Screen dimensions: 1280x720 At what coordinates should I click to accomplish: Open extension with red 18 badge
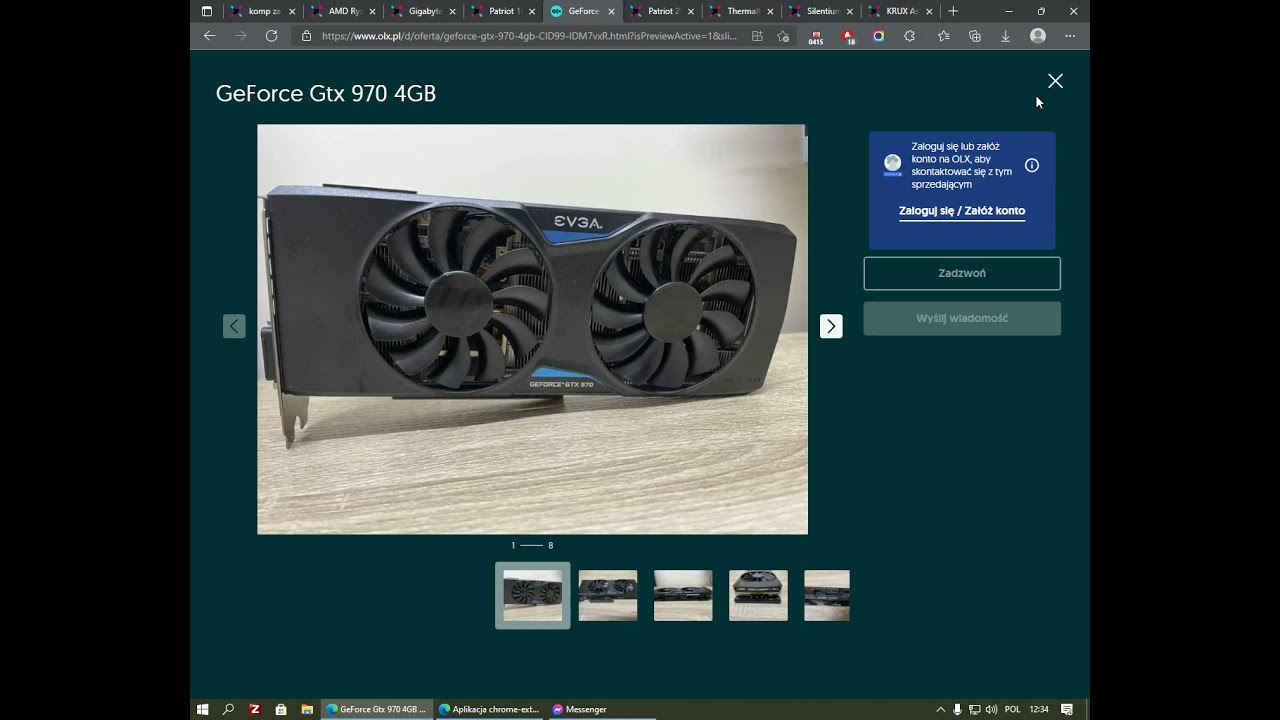coord(848,37)
